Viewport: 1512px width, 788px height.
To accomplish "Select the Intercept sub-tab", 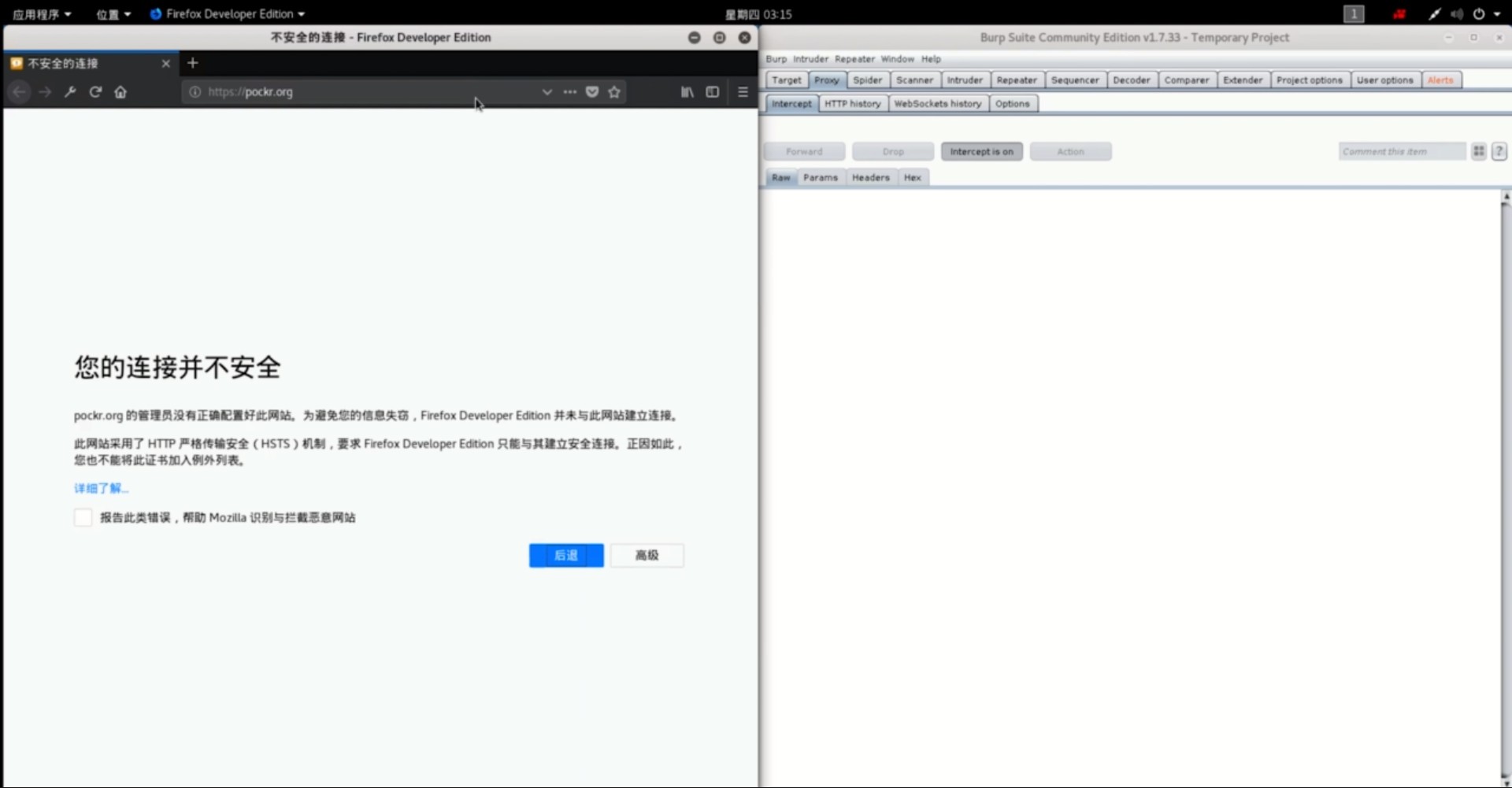I will [791, 104].
